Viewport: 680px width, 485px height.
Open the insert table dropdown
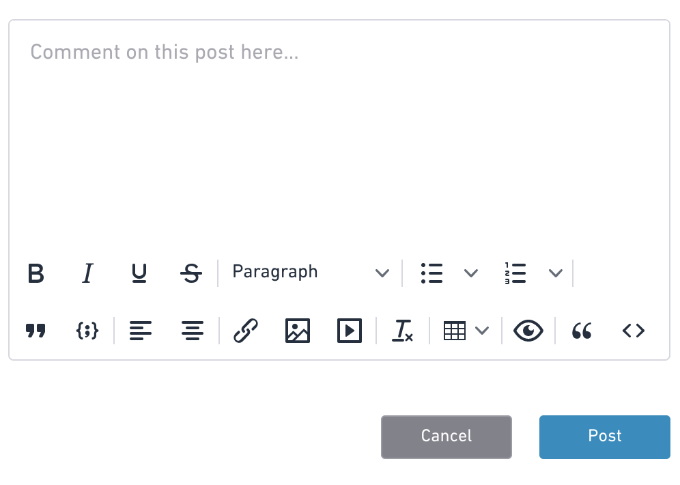(x=466, y=331)
